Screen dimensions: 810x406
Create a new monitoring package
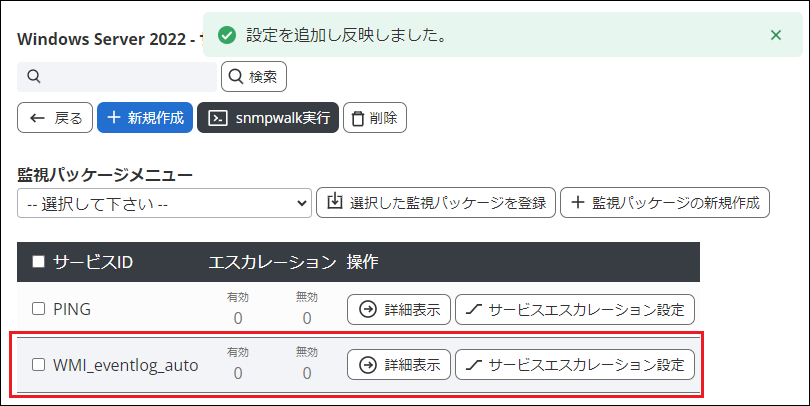666,203
